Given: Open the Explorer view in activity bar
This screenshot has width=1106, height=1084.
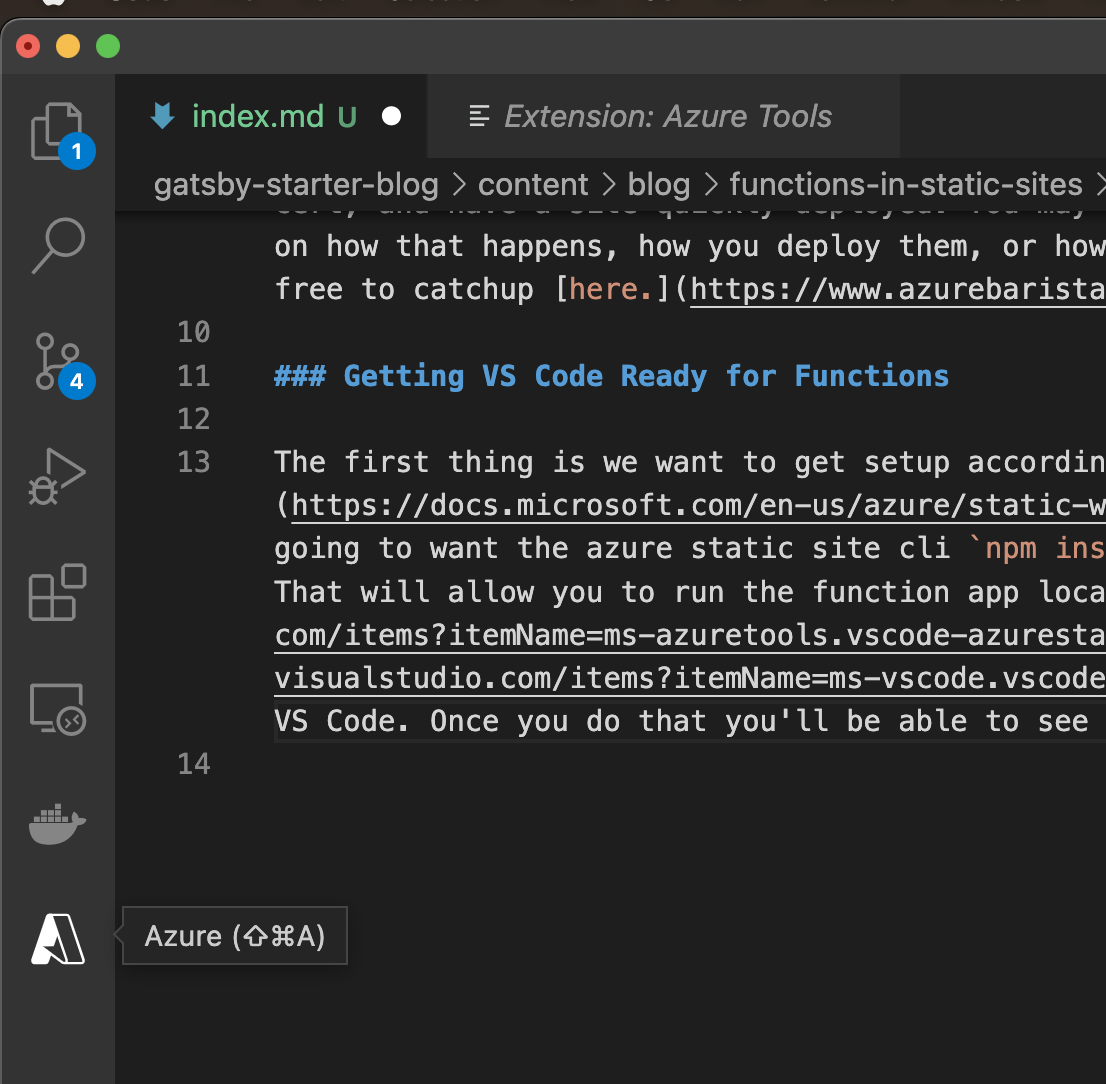Looking at the screenshot, I should pyautogui.click(x=56, y=130).
